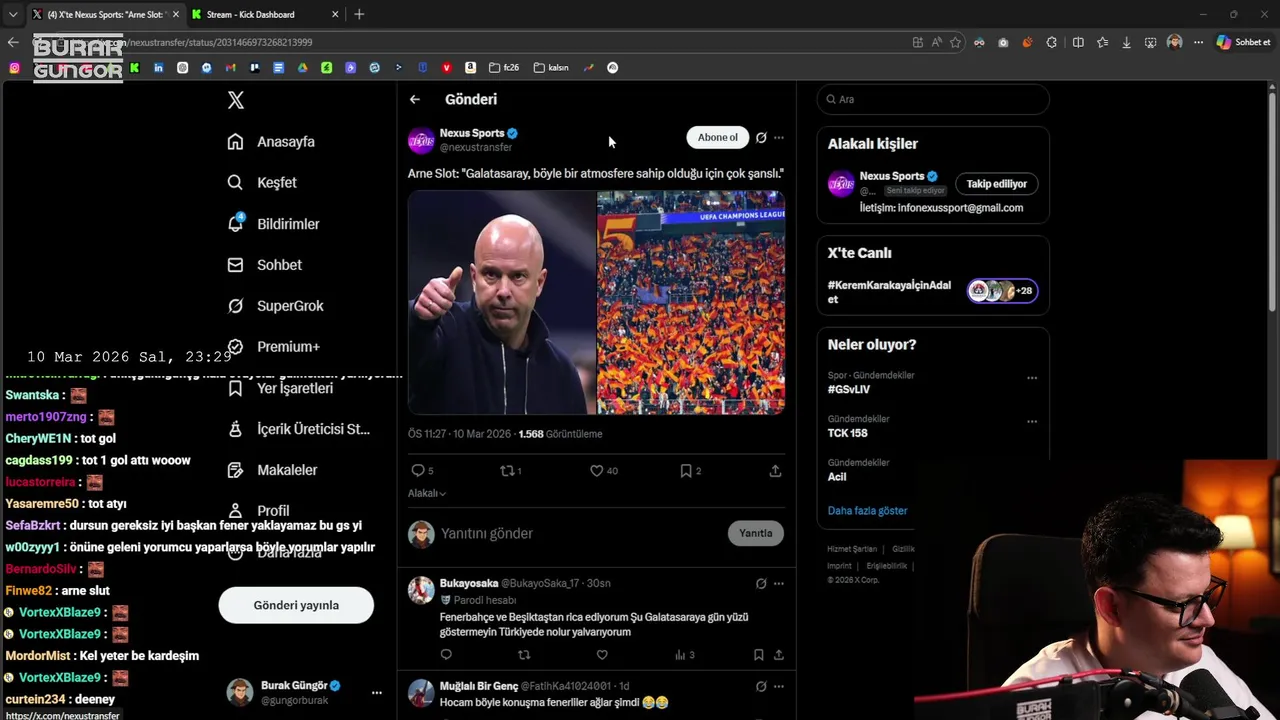
Task: Open Premium+ in the sidebar
Action: [273, 347]
